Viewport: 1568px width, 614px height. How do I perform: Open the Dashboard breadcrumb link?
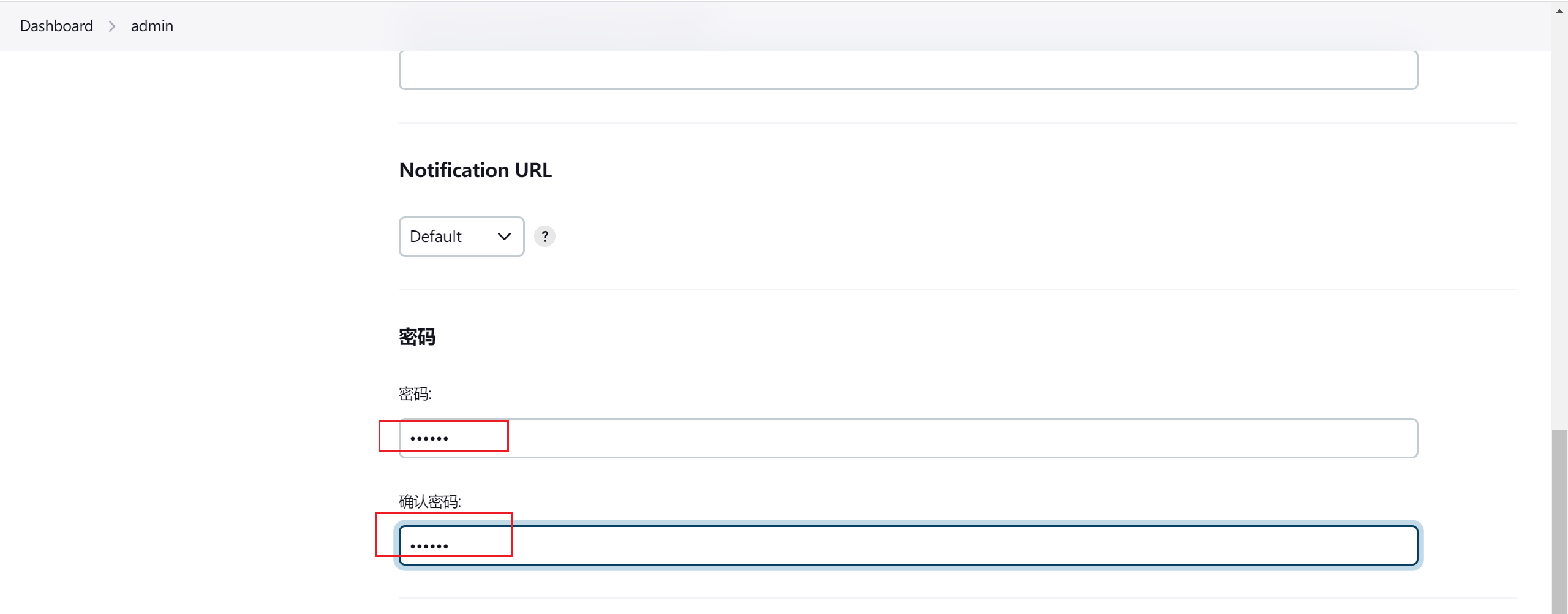56,26
